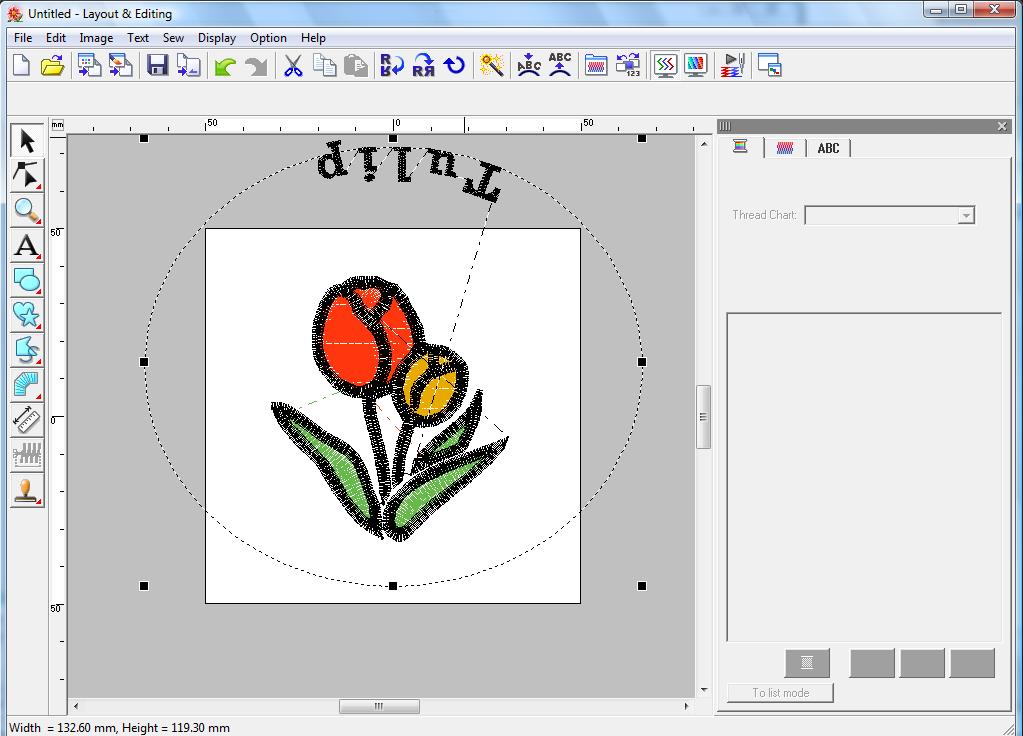Click the horizontal scrollbar left arrow

(76, 706)
